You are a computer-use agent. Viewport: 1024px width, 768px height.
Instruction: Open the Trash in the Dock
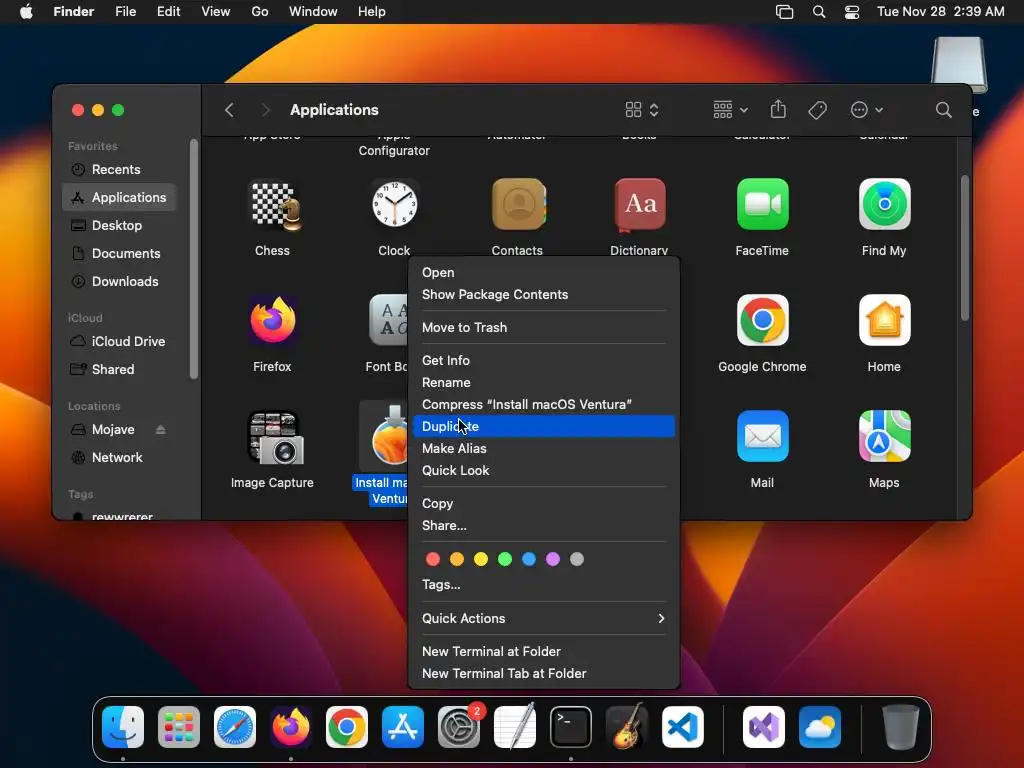coord(900,727)
